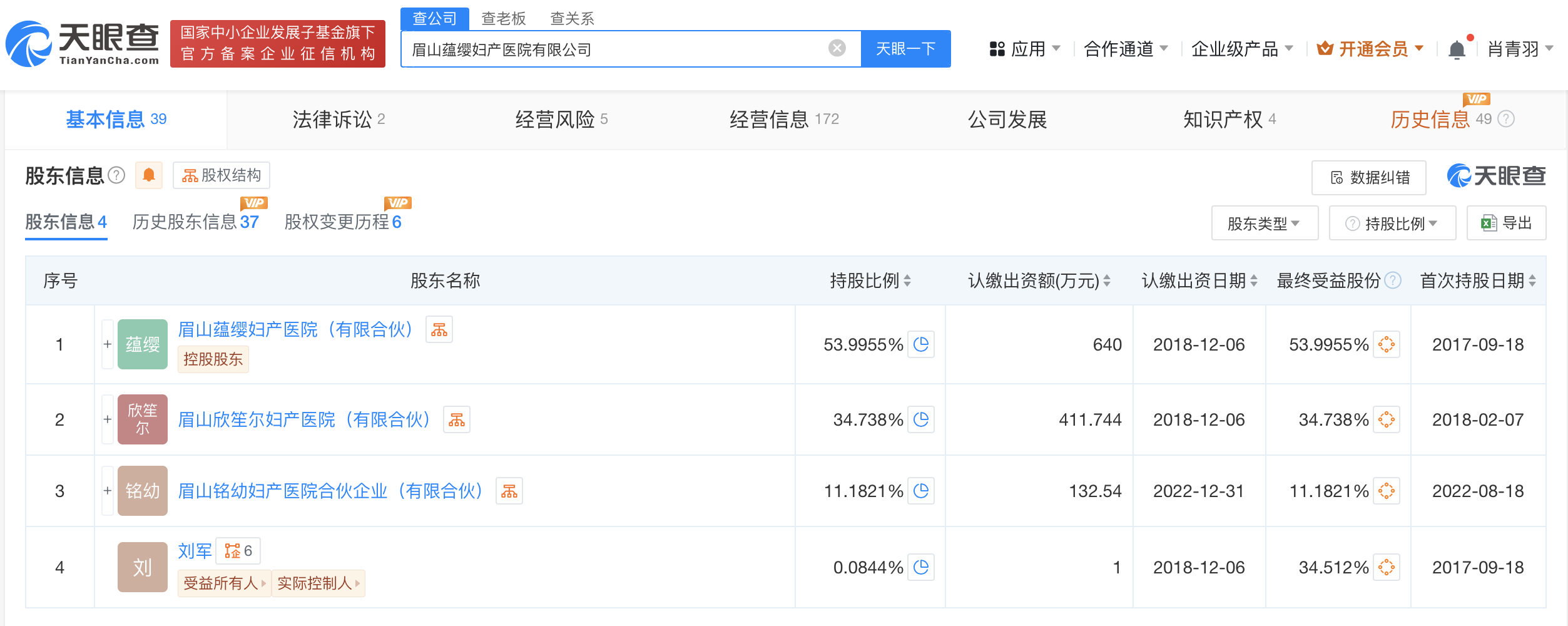Sort by 持股比例 column header
1568x626 pixels.
click(870, 281)
